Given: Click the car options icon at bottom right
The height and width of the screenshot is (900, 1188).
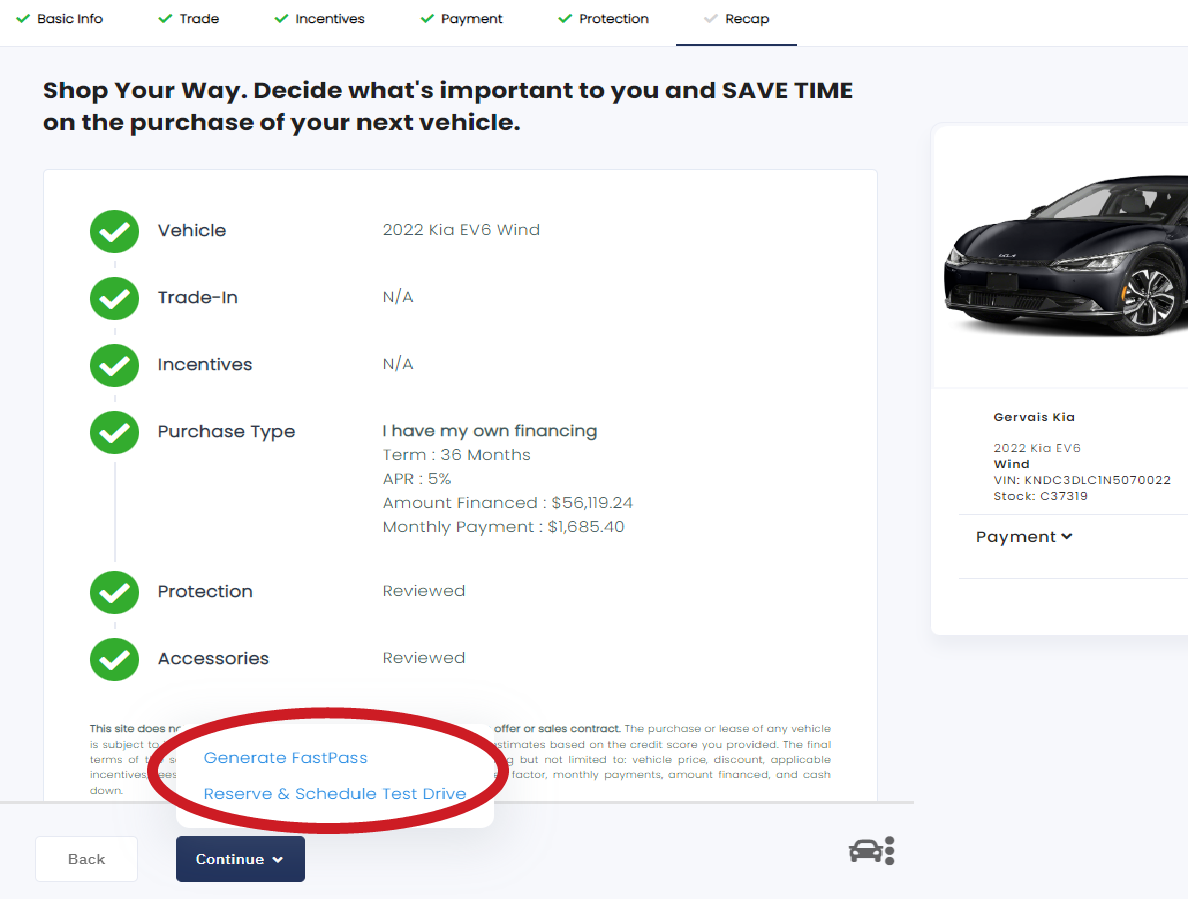Looking at the screenshot, I should (x=872, y=851).
